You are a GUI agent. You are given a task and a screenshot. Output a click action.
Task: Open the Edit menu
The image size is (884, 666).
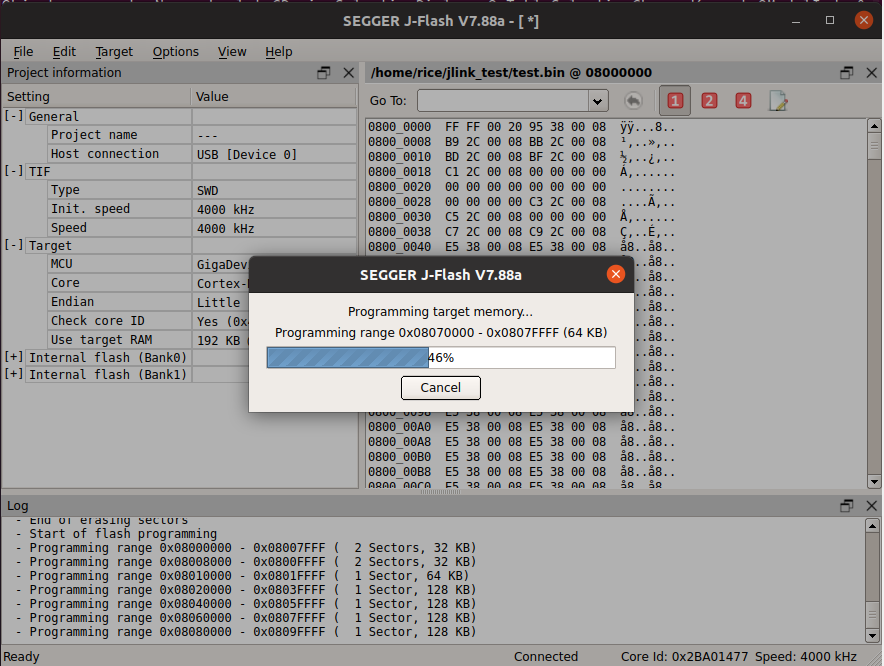(x=64, y=52)
